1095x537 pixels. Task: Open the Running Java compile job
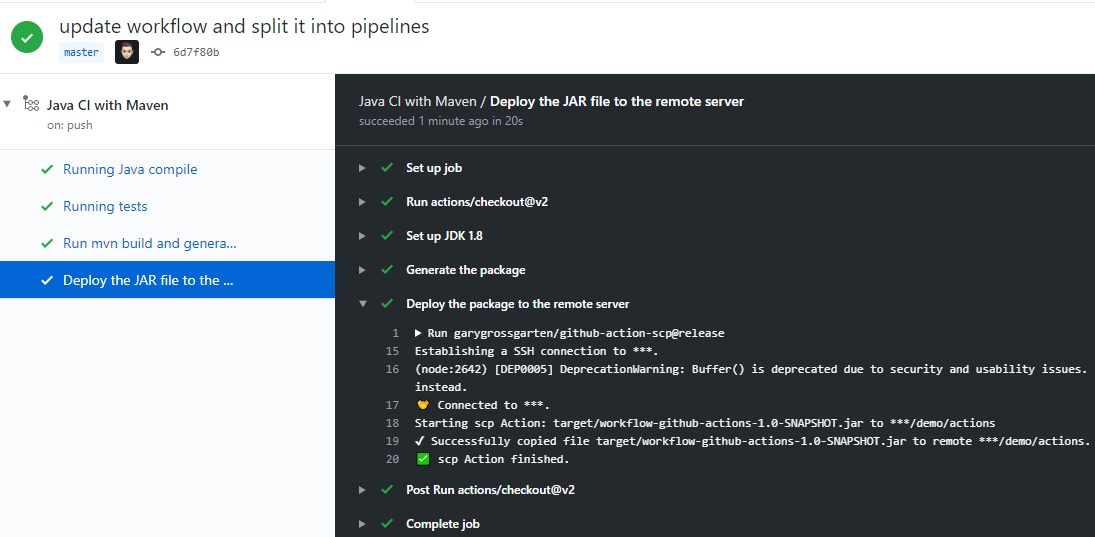coord(130,170)
